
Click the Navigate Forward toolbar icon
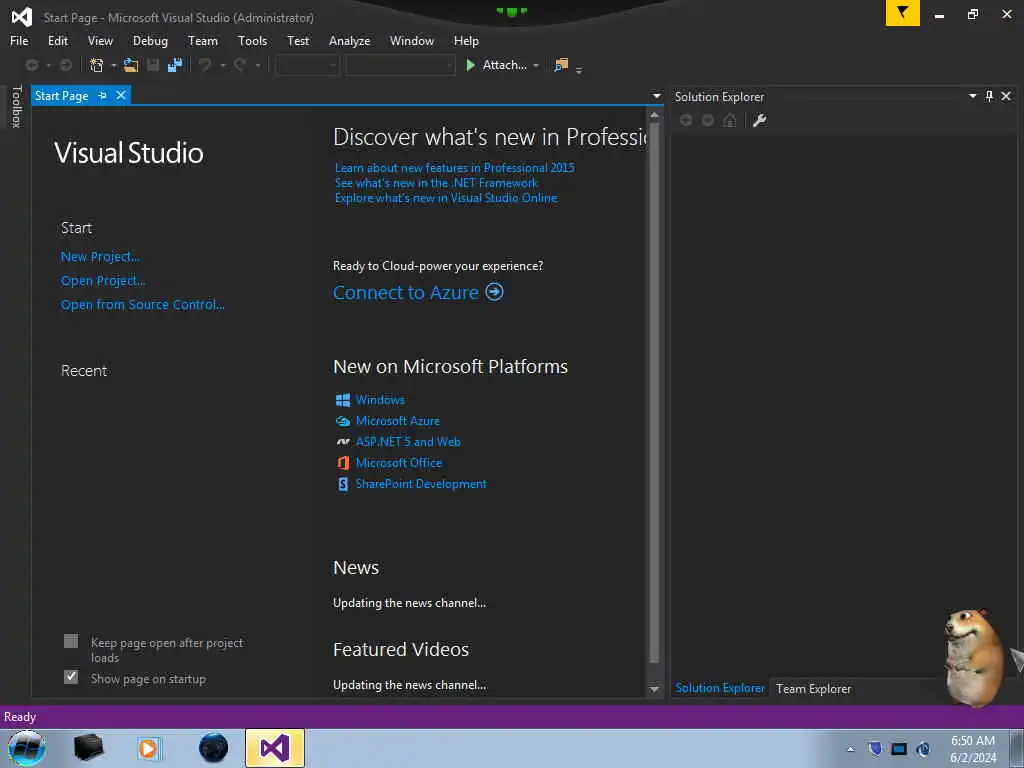[66, 65]
